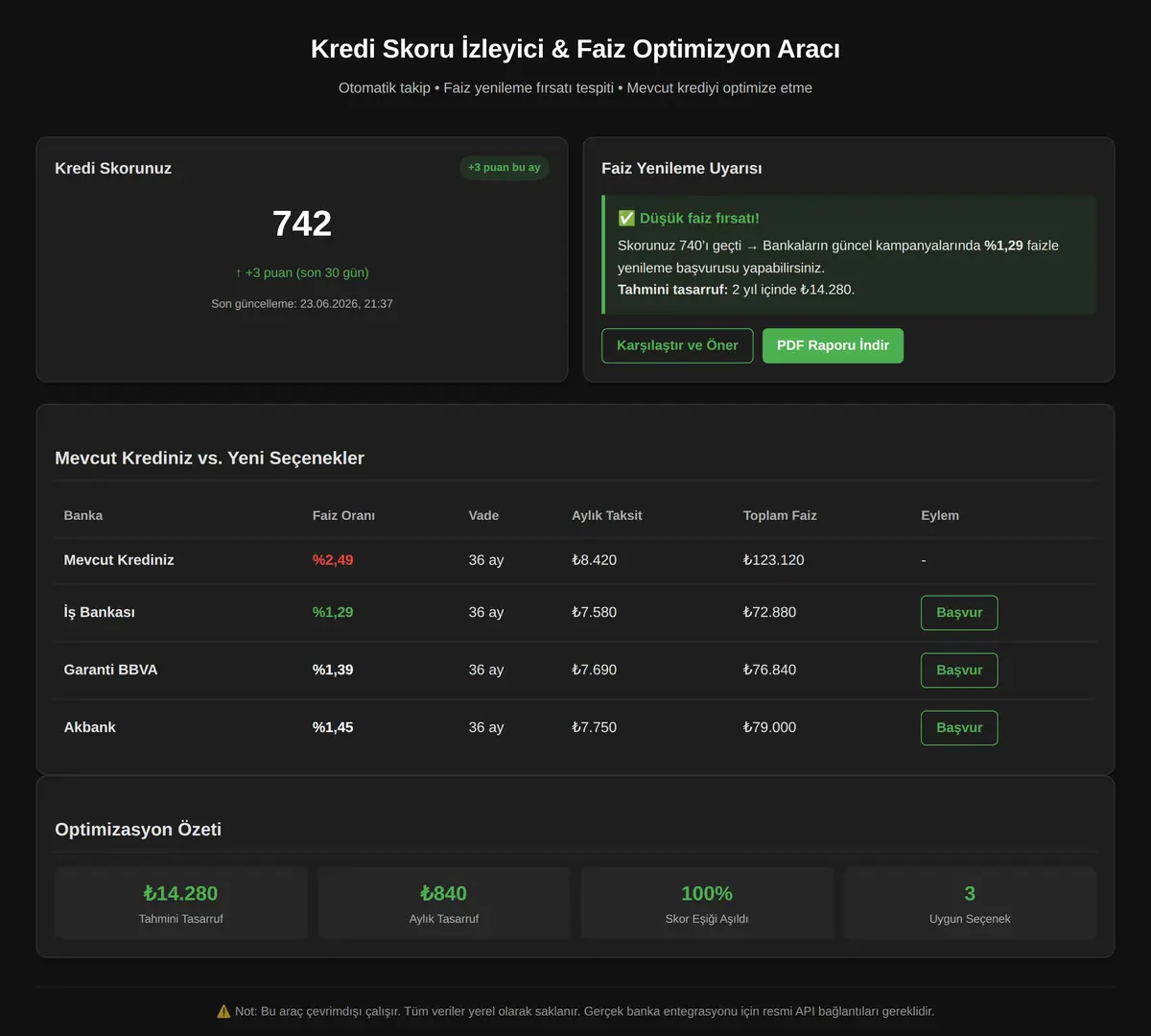Select the Akbank row name
The height and width of the screenshot is (1036, 1151).
[x=90, y=728]
